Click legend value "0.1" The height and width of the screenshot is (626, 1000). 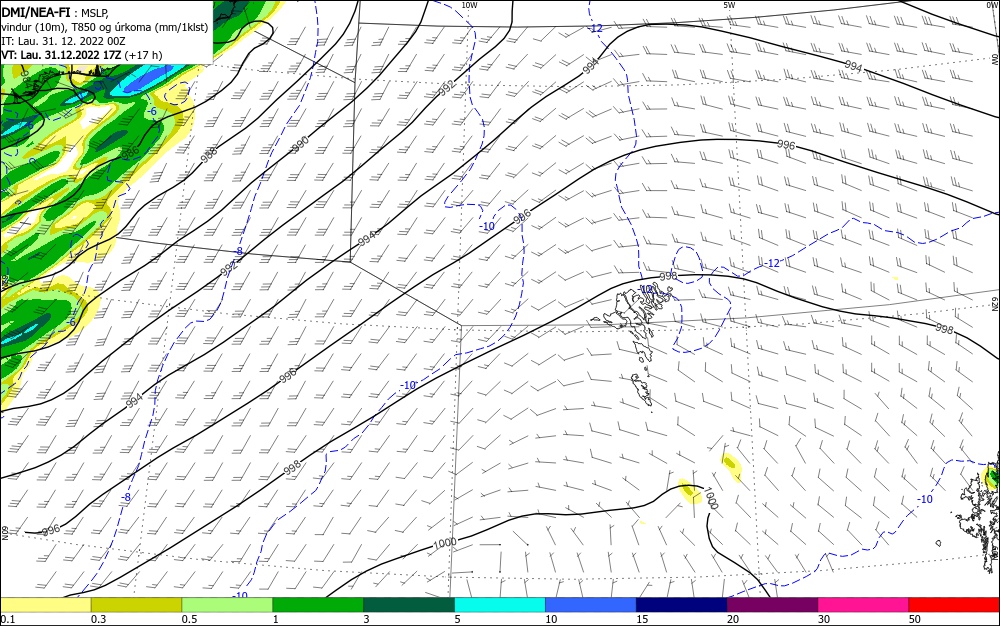pyautogui.click(x=8, y=619)
